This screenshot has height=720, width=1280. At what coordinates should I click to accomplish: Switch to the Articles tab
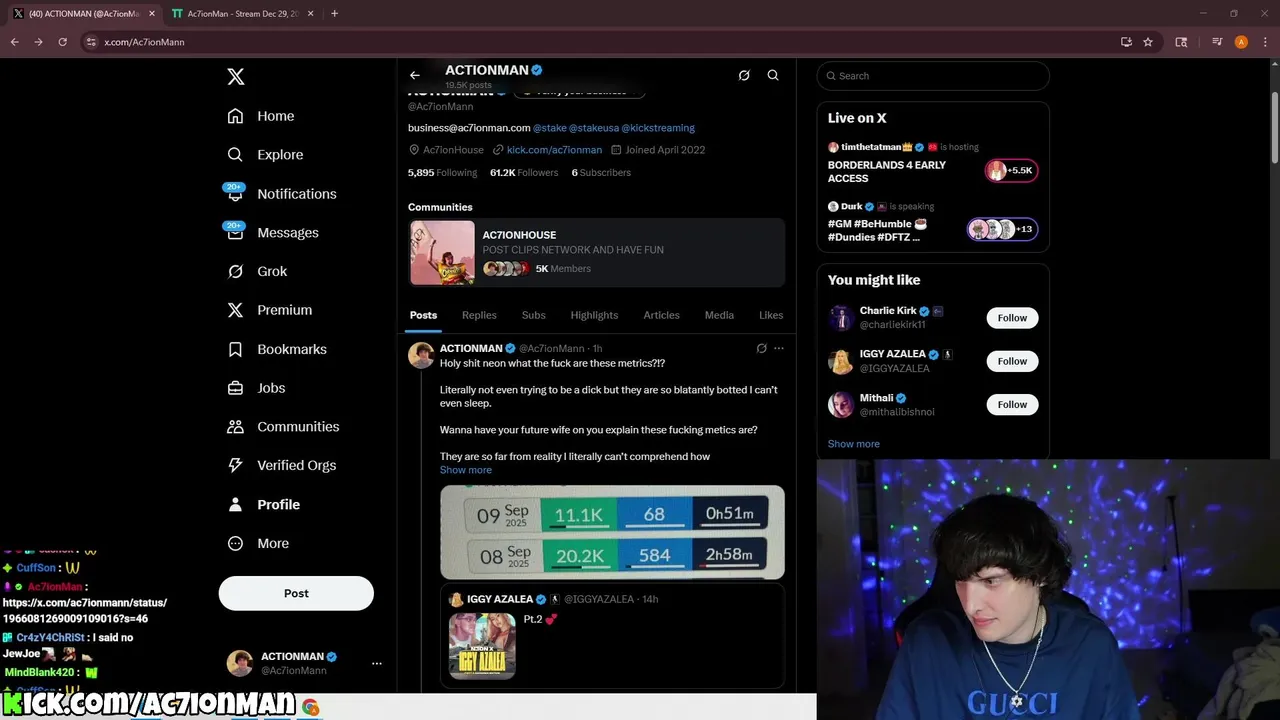point(661,315)
